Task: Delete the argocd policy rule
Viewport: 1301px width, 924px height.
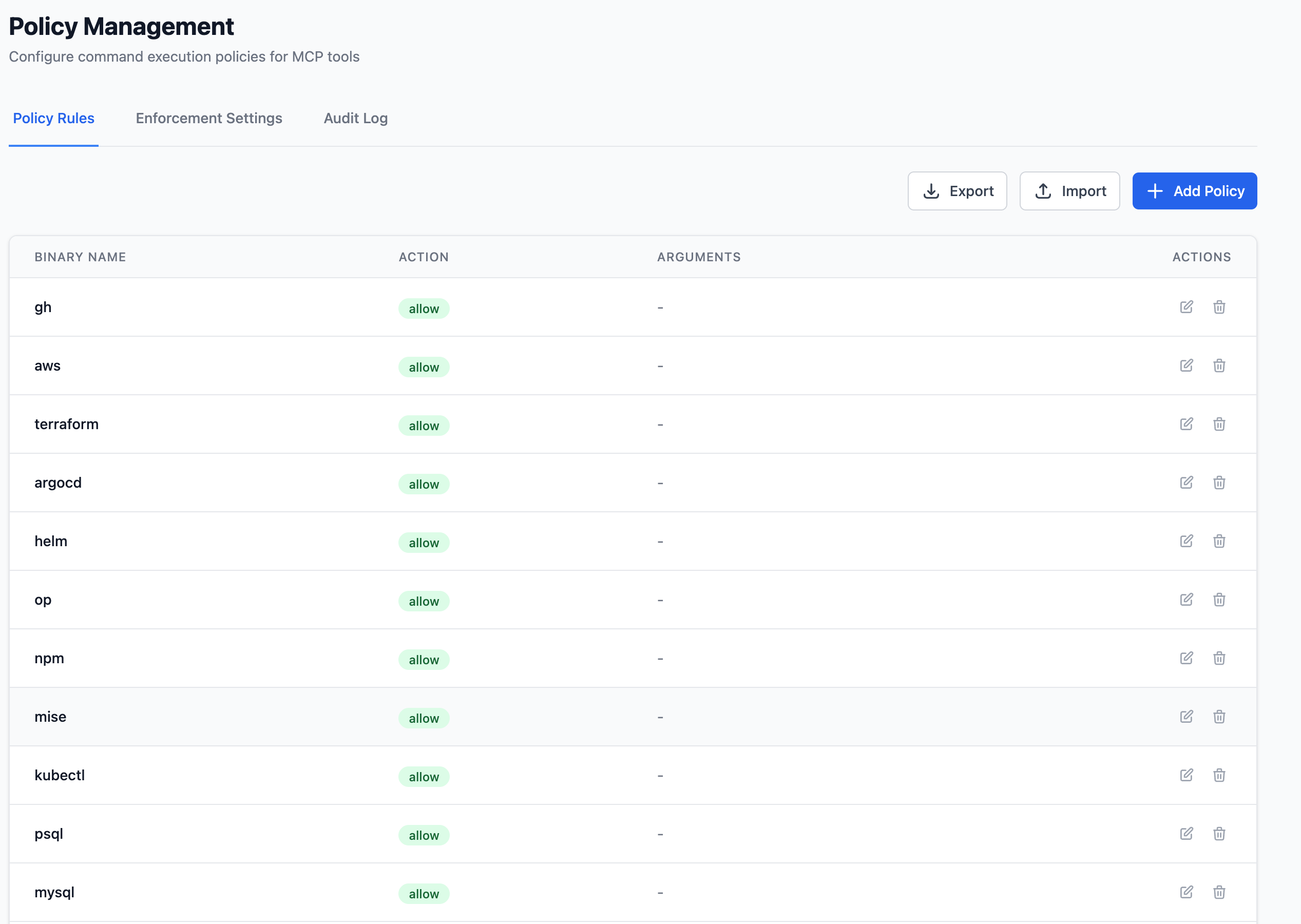Action: 1219,483
